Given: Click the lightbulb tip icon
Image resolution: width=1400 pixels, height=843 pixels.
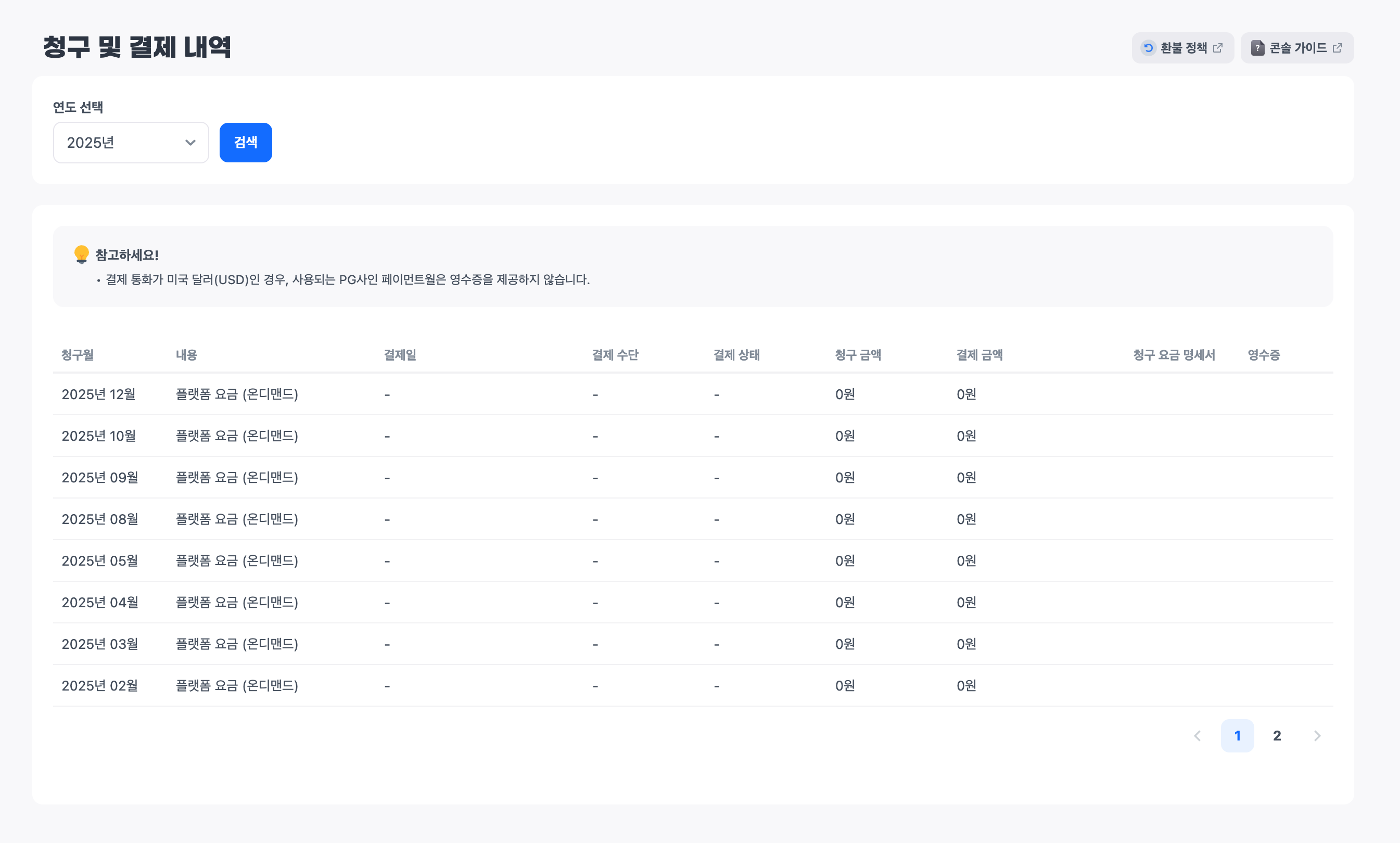Looking at the screenshot, I should 81,254.
